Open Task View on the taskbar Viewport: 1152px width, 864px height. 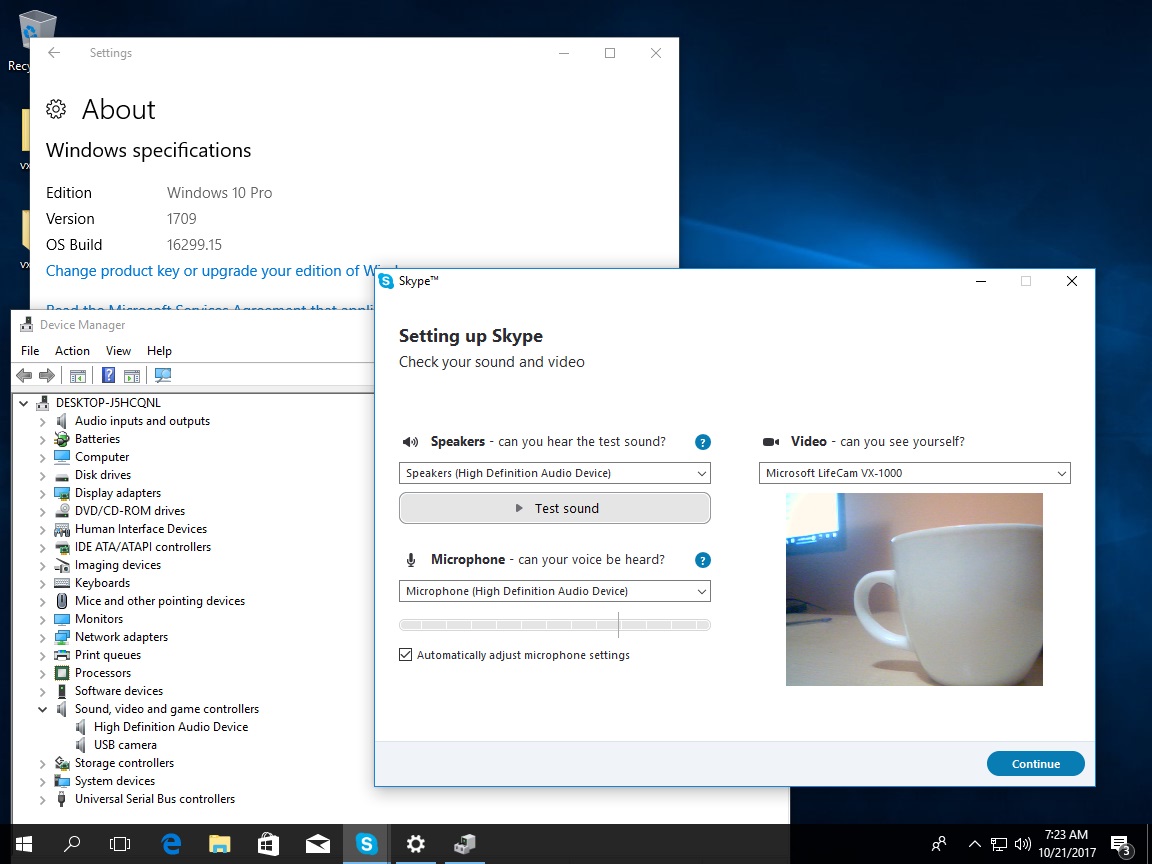[x=120, y=844]
